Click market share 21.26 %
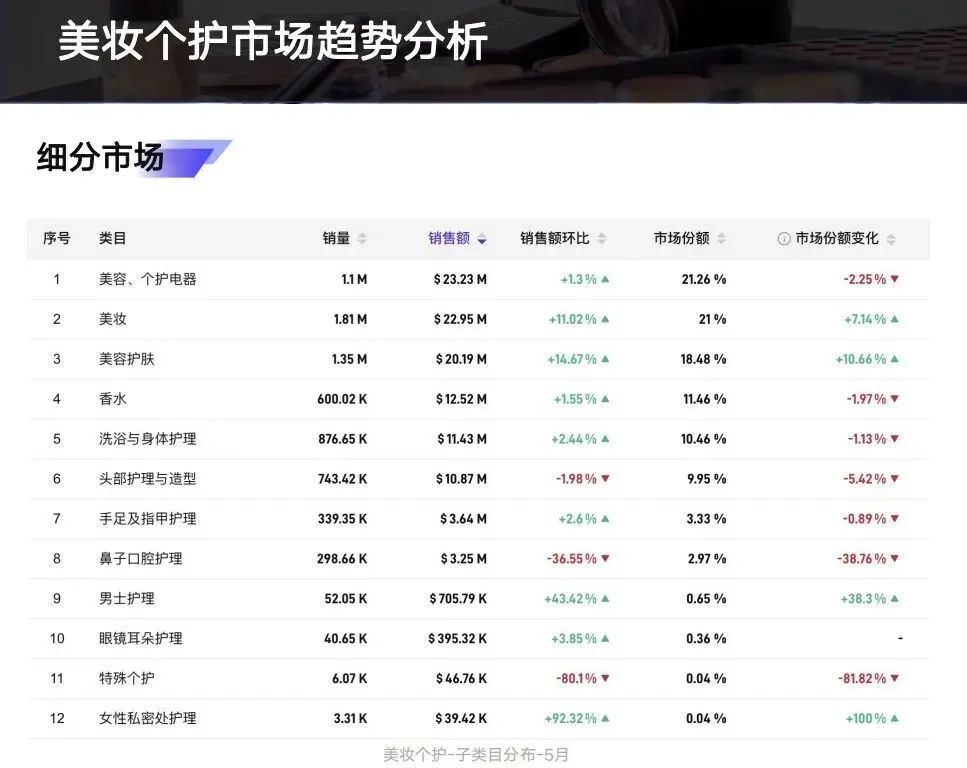Image resolution: width=967 pixels, height=768 pixels. (x=704, y=279)
